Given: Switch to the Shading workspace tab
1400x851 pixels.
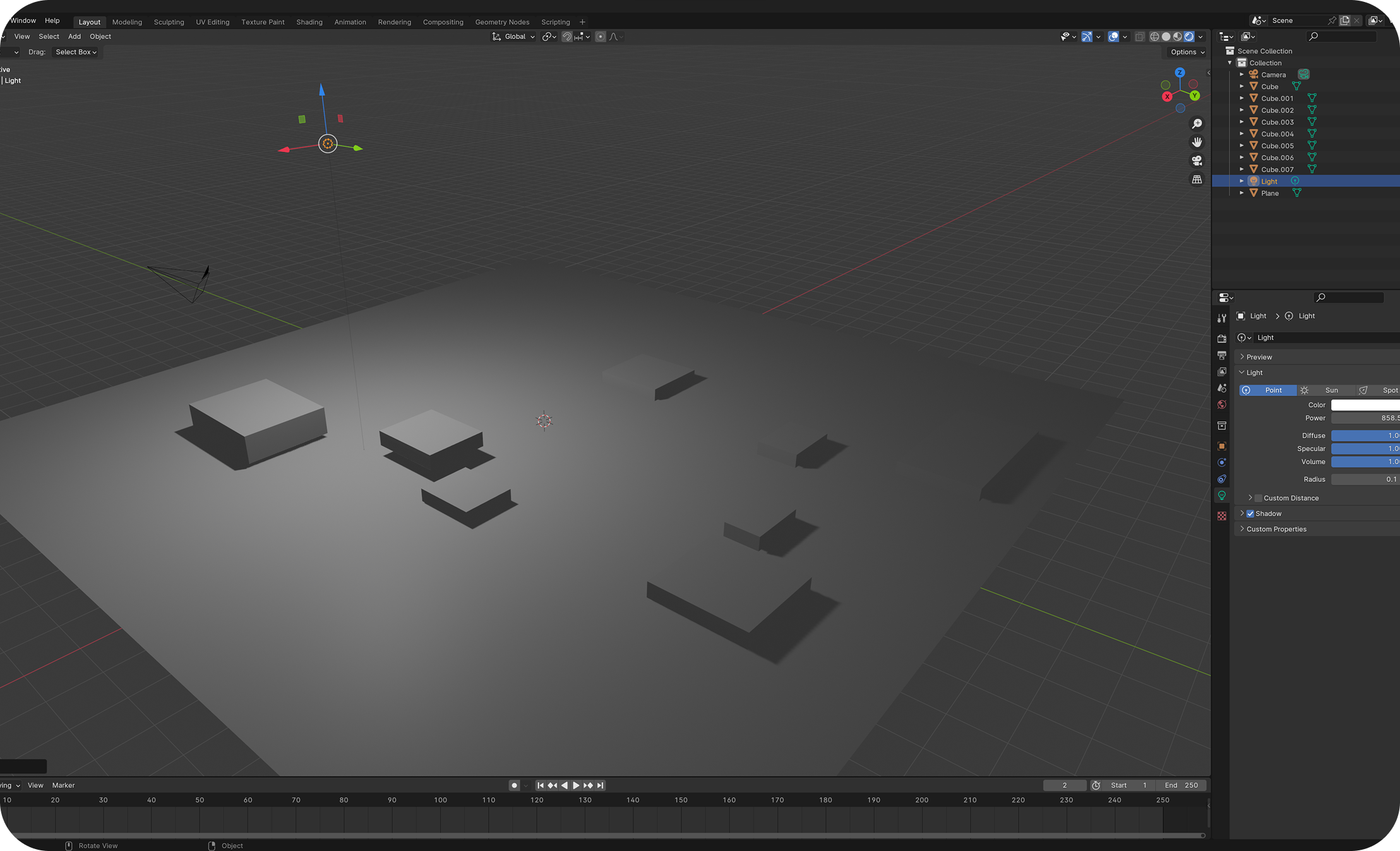Looking at the screenshot, I should (309, 21).
